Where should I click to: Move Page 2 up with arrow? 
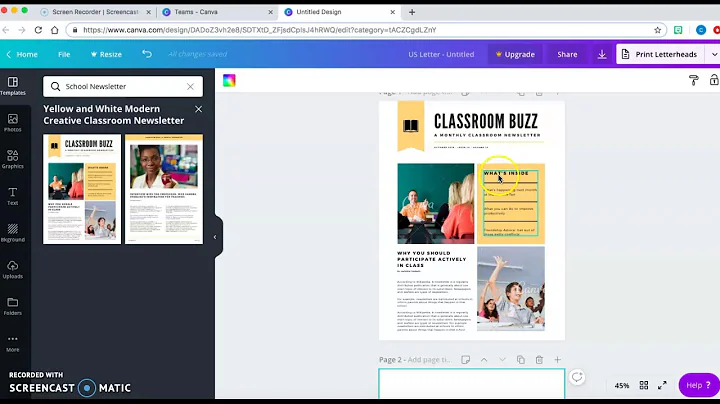coord(484,359)
